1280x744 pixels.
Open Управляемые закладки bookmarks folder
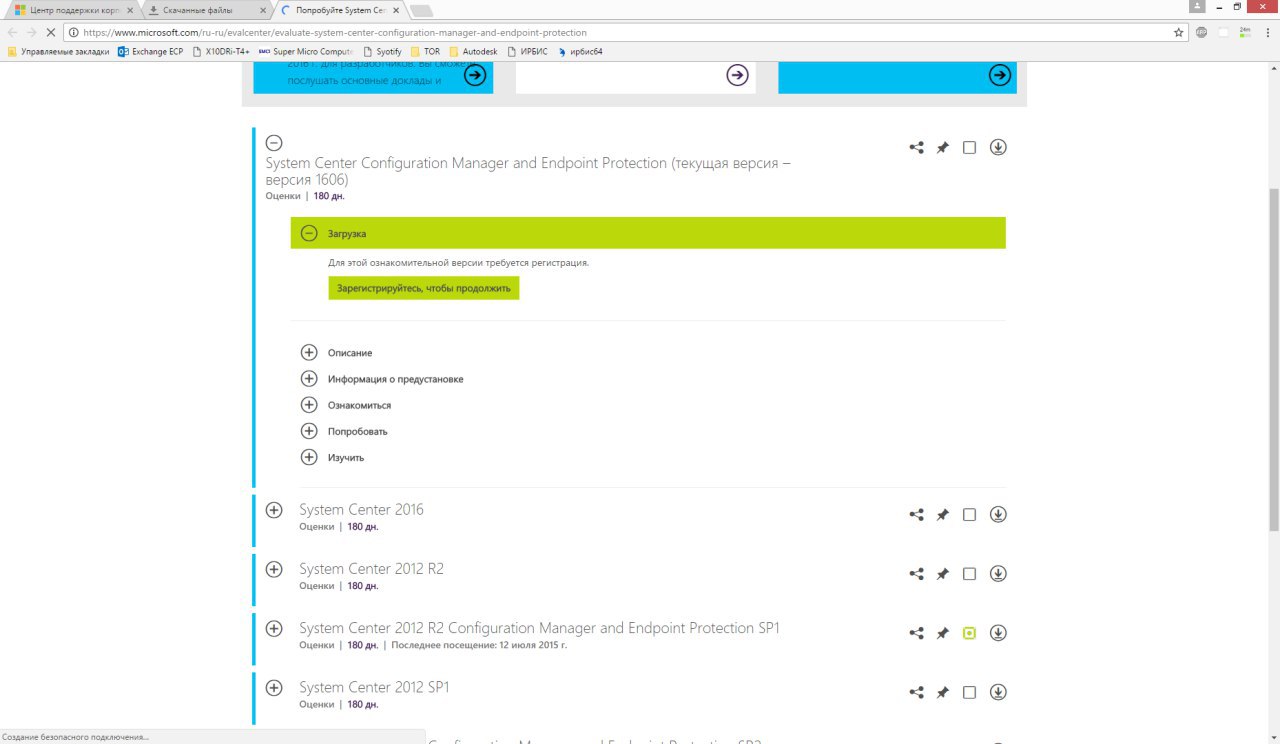tap(58, 51)
